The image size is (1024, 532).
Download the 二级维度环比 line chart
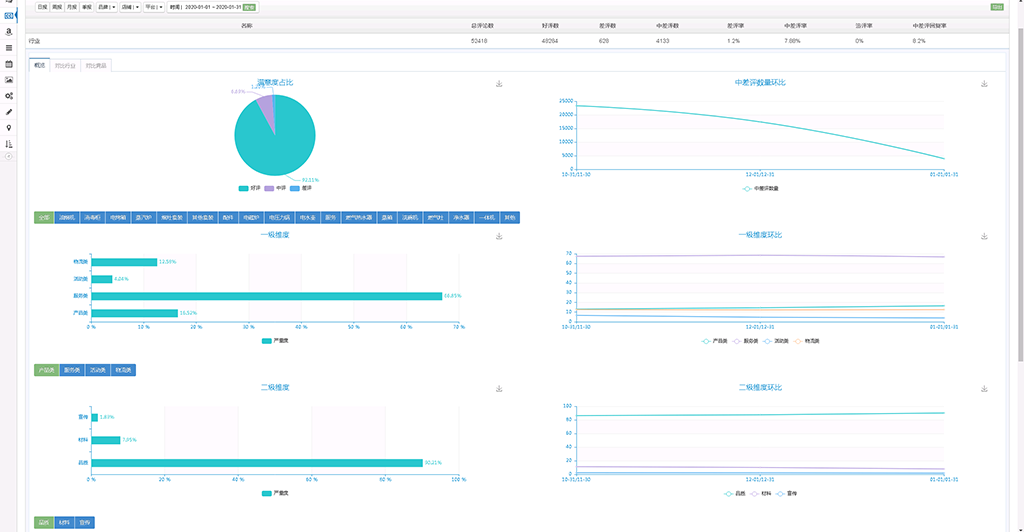pyautogui.click(x=984, y=389)
